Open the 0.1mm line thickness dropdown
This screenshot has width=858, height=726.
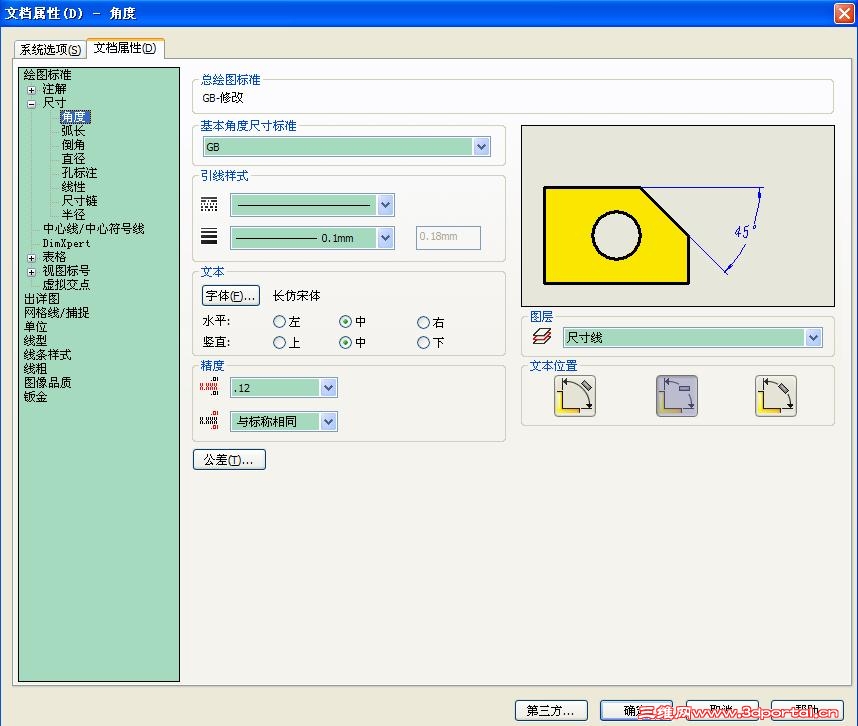(x=385, y=238)
